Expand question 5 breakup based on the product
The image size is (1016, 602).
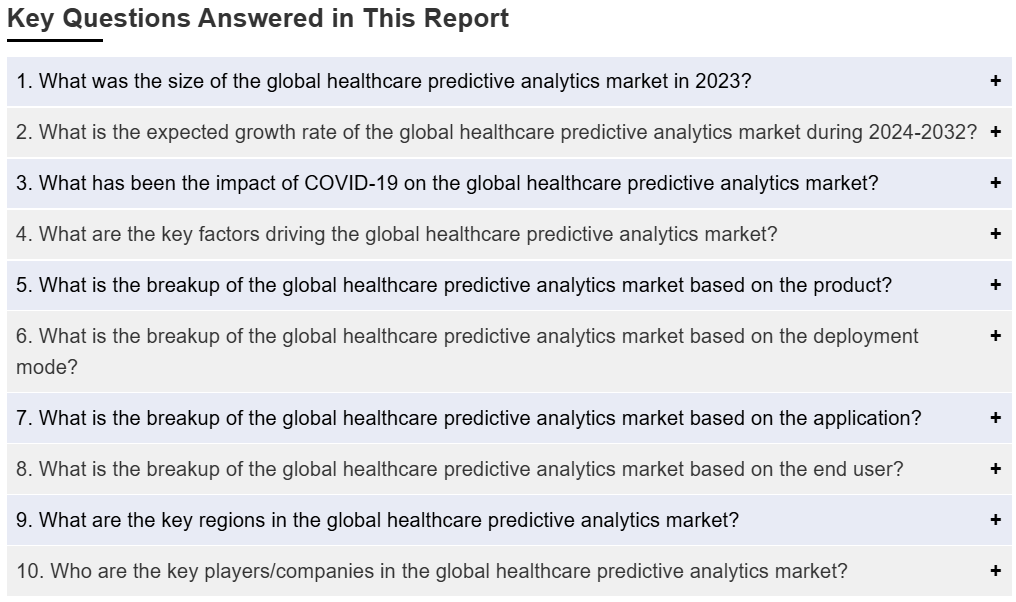point(509,285)
